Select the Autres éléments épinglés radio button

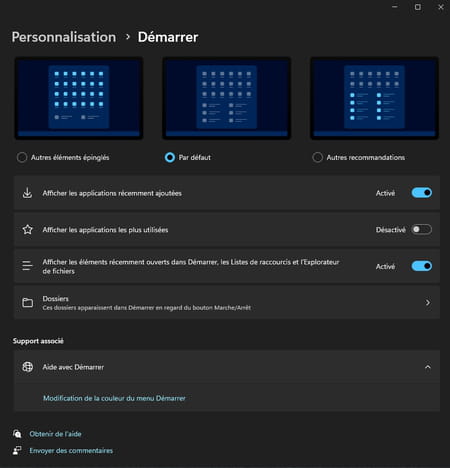22,157
